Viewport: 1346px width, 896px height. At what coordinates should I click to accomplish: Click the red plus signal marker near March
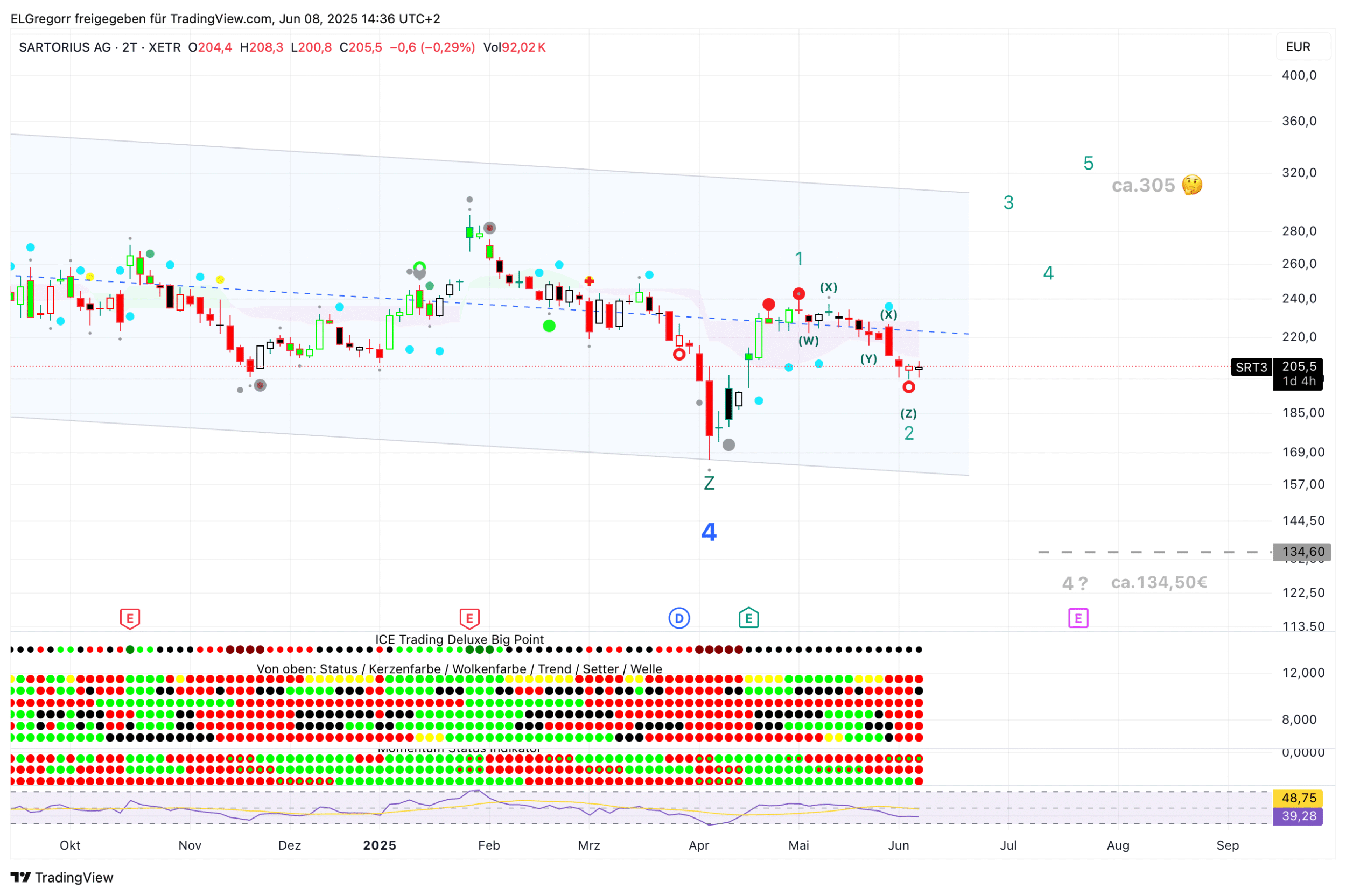589,281
